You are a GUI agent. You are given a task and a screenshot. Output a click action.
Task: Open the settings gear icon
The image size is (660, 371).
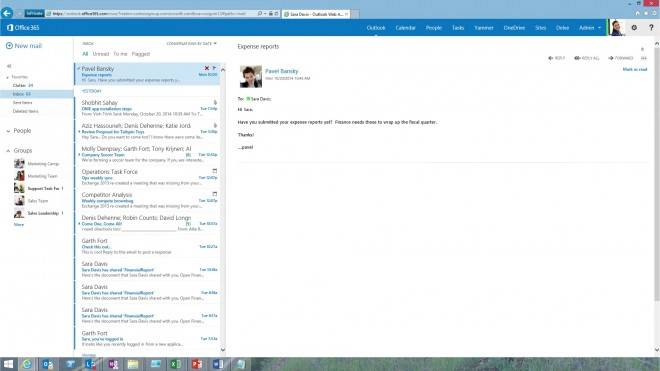tap(634, 28)
